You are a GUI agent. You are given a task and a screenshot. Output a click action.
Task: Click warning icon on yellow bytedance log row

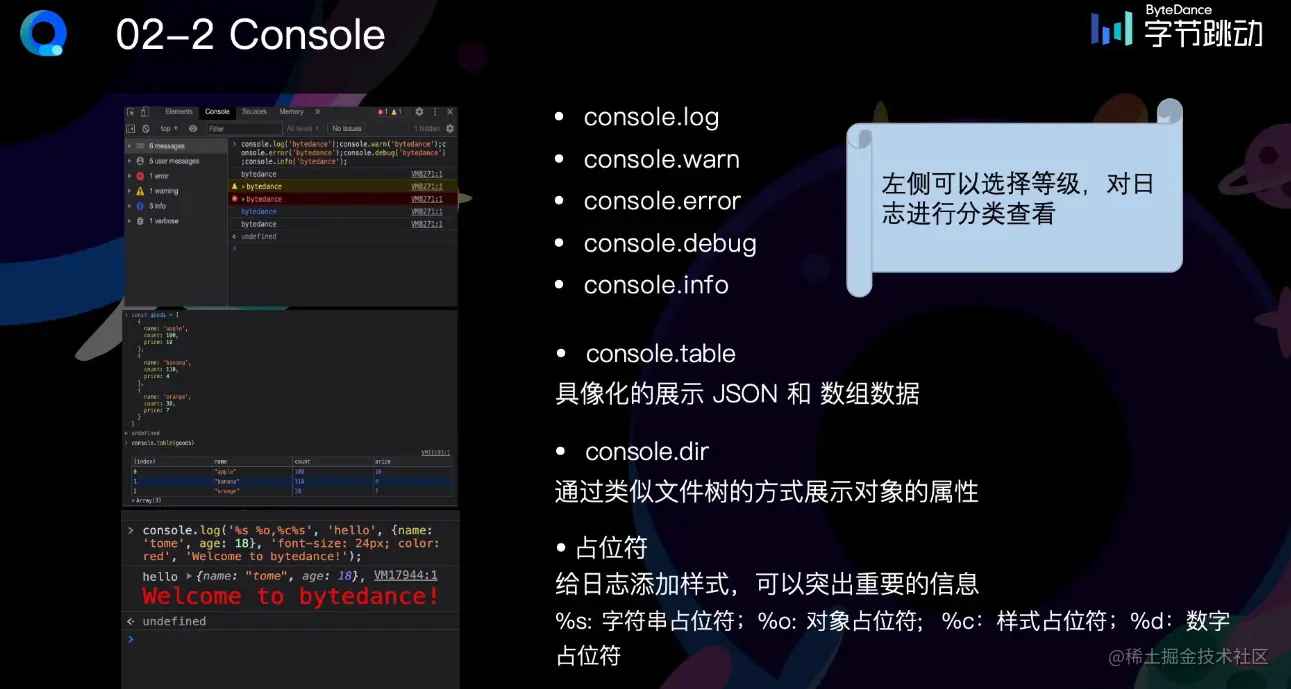click(235, 186)
